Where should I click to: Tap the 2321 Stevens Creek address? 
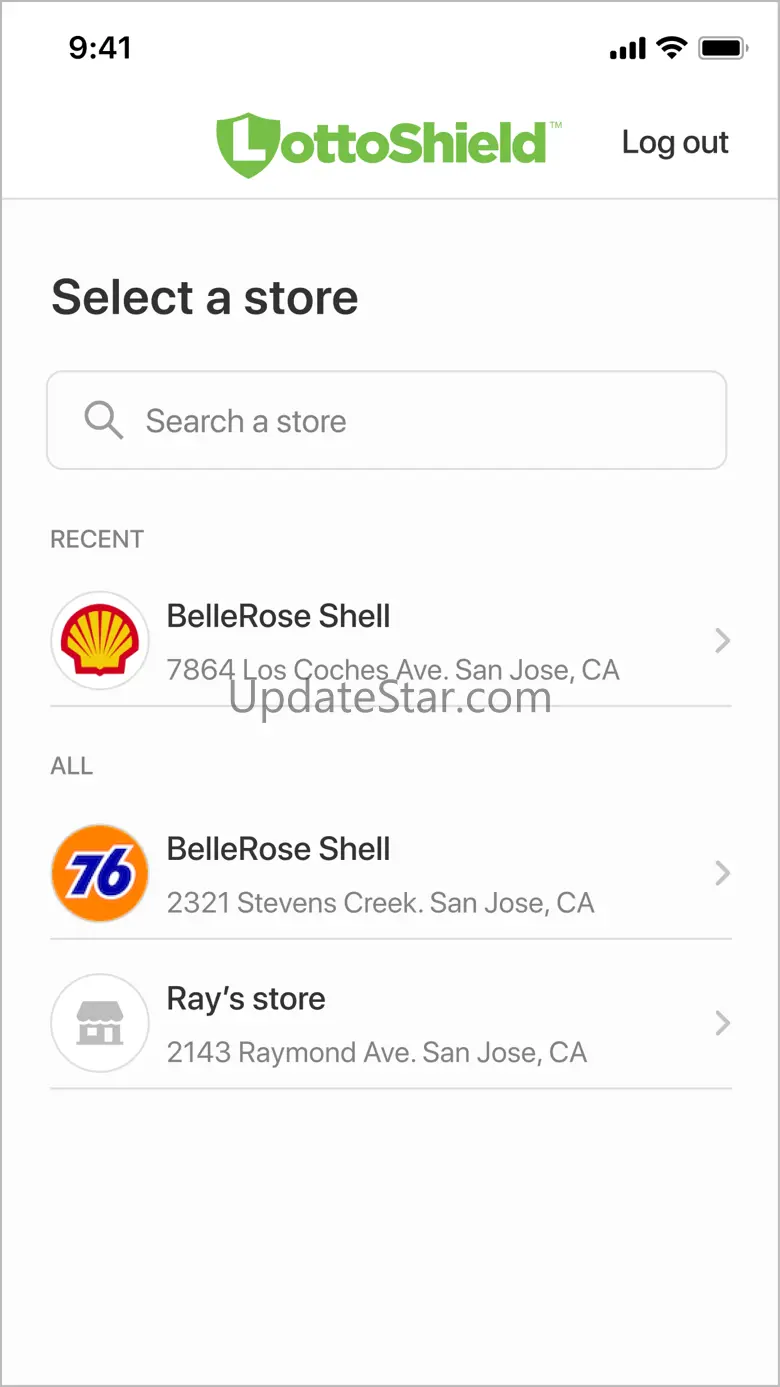pyautogui.click(x=380, y=903)
